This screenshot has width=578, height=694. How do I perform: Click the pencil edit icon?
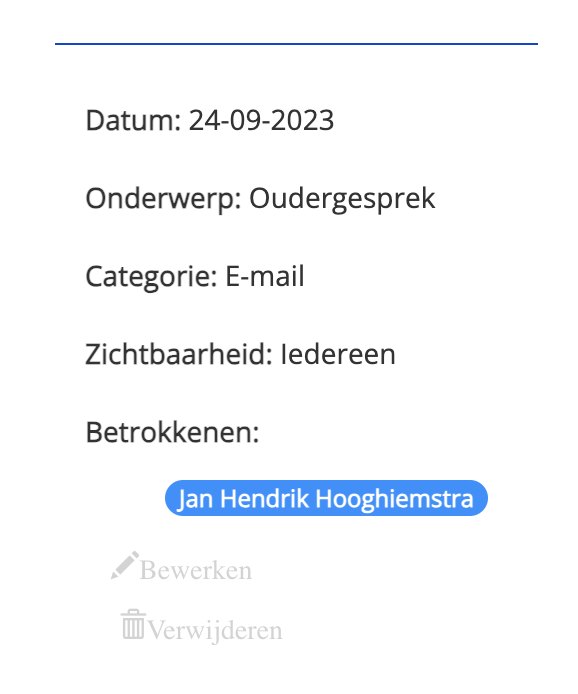coord(125,565)
